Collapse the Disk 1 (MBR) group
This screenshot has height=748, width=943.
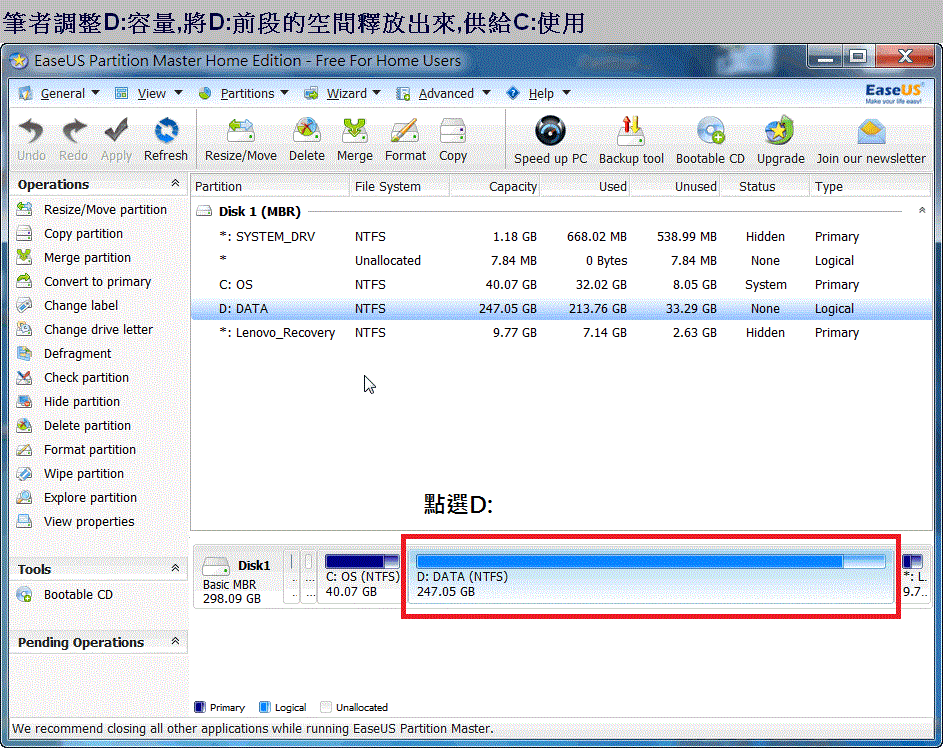point(922,210)
